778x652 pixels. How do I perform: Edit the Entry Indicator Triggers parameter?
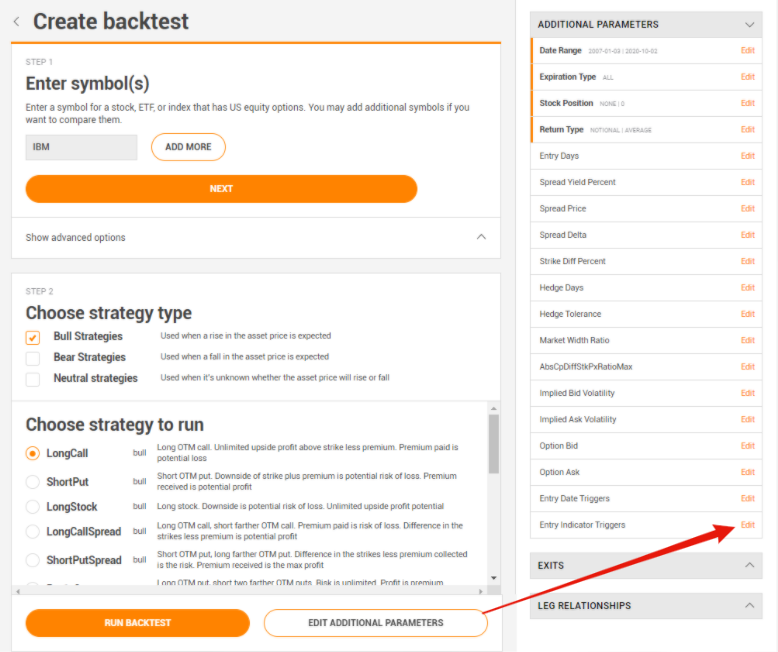click(747, 525)
